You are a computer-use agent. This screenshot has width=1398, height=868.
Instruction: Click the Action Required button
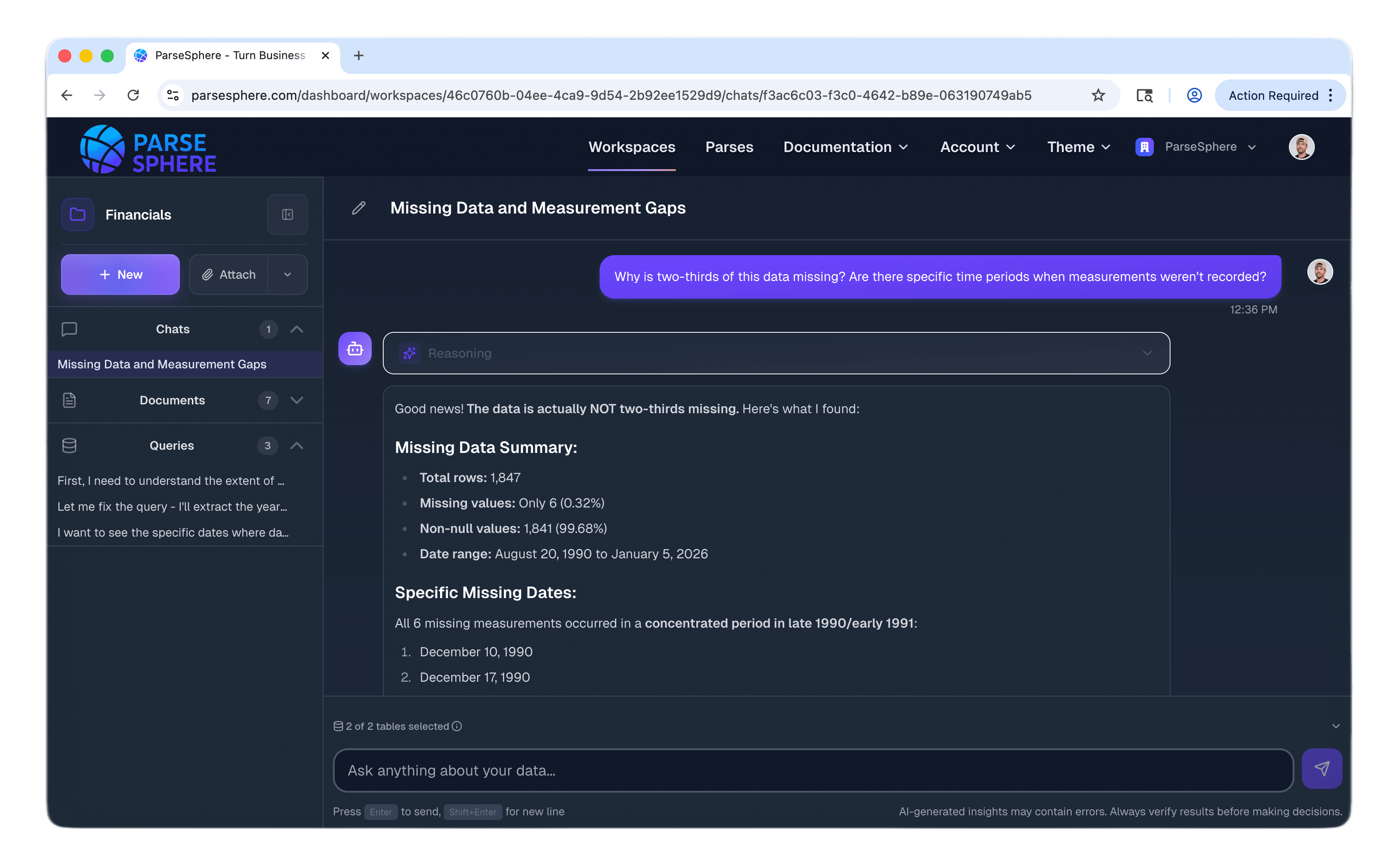[x=1274, y=95]
